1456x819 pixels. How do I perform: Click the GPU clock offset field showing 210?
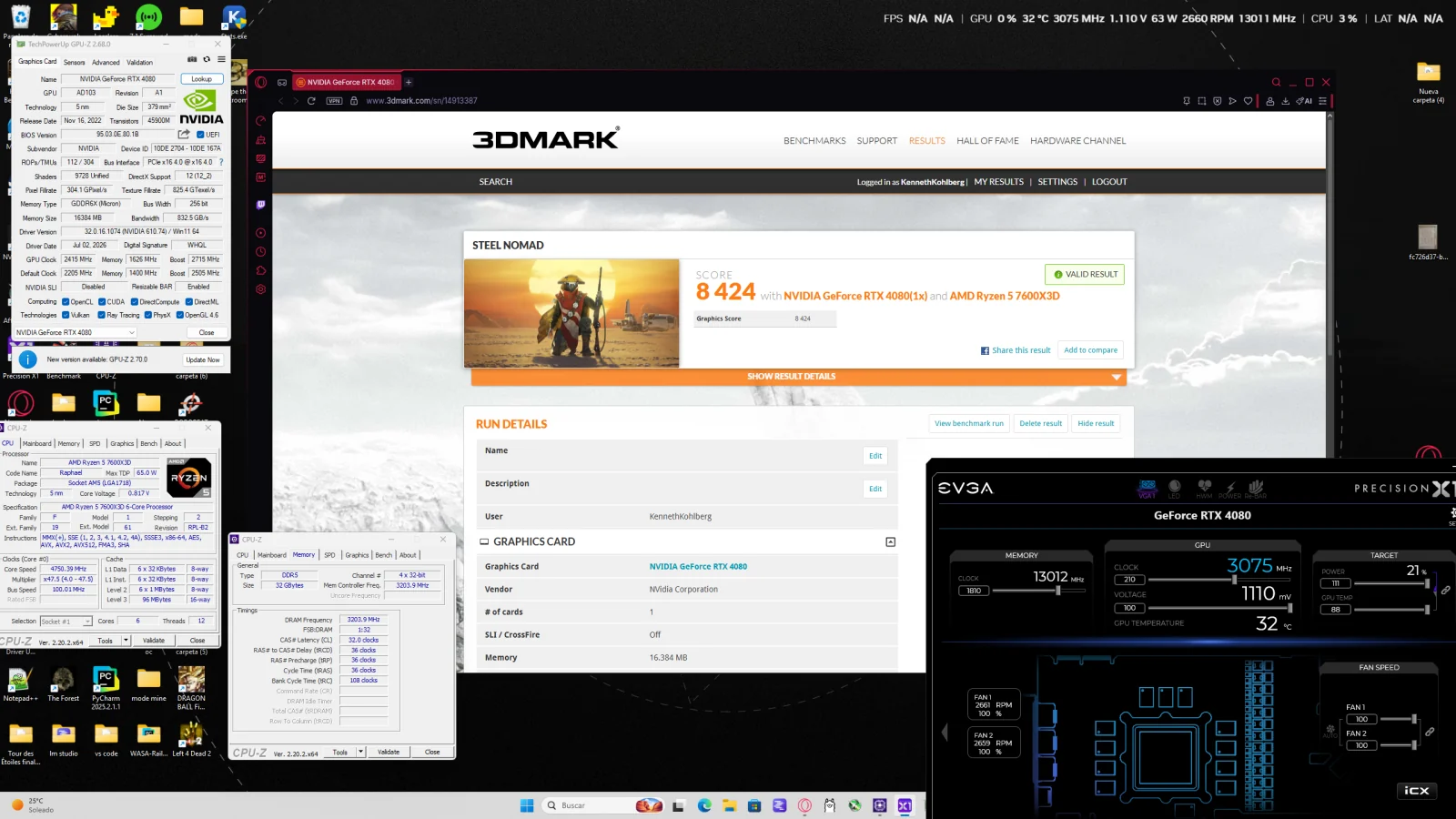click(x=1129, y=580)
